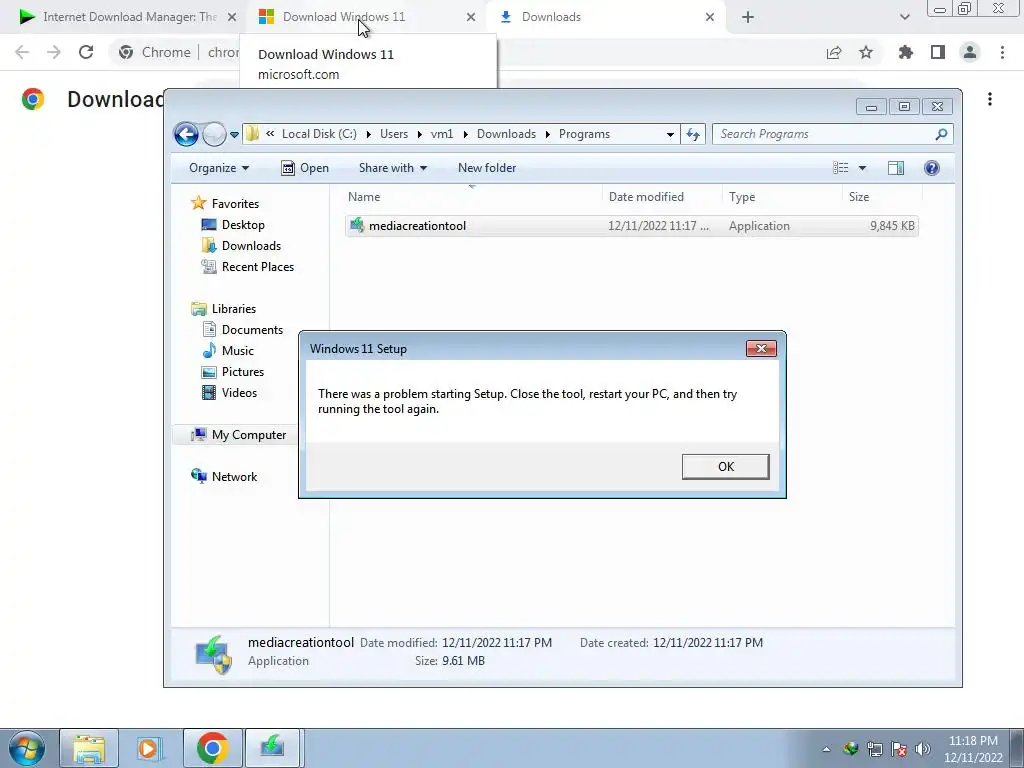Navigate to vm1 breadcrumb
The height and width of the screenshot is (768, 1024).
[x=441, y=134]
